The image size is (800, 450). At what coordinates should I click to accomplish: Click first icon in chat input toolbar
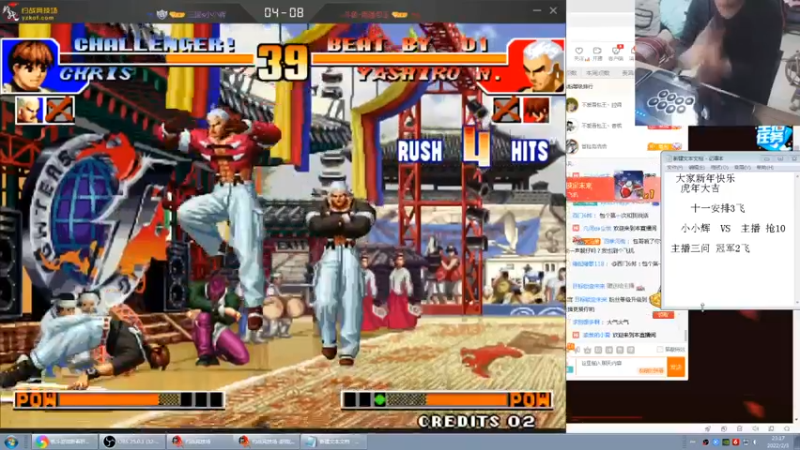[x=577, y=350]
